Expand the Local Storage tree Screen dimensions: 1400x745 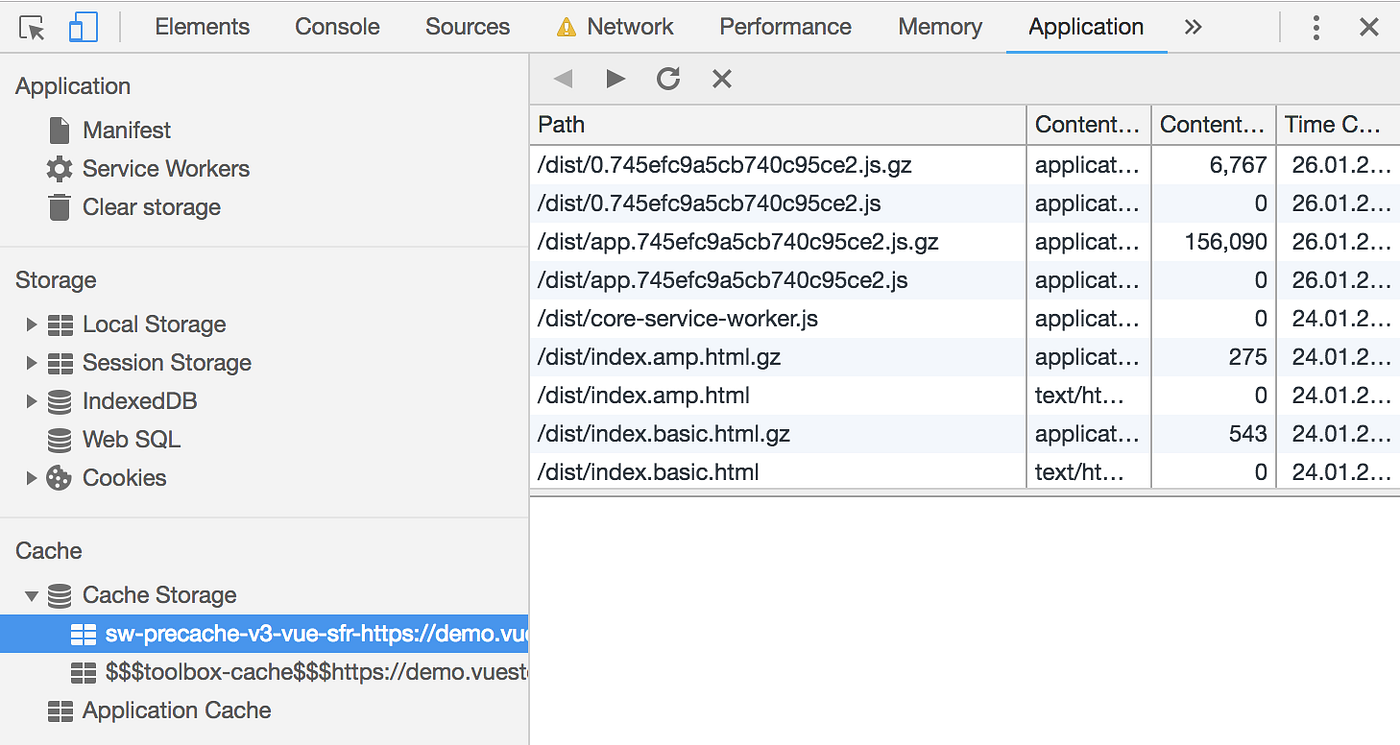pyautogui.click(x=31, y=324)
